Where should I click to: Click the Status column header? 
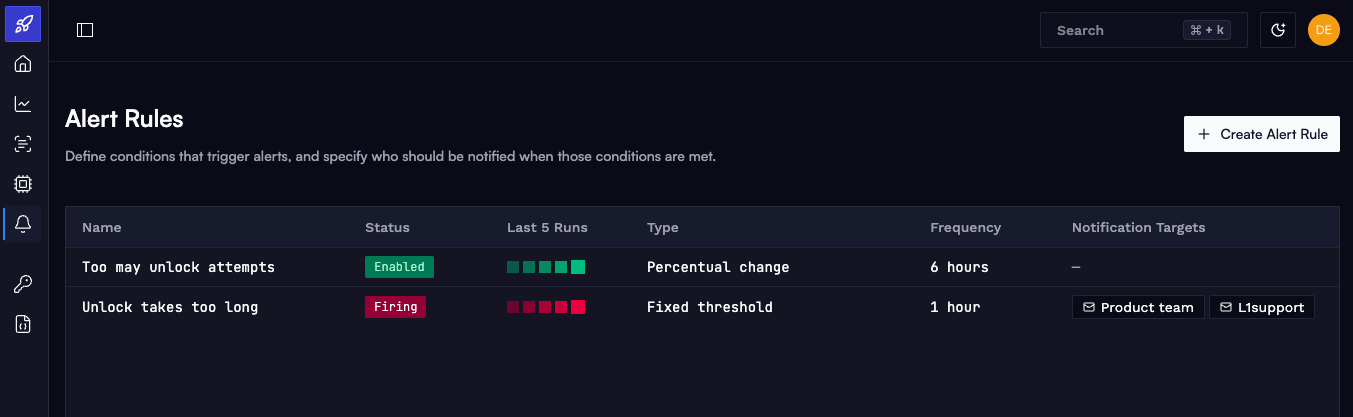(x=387, y=227)
